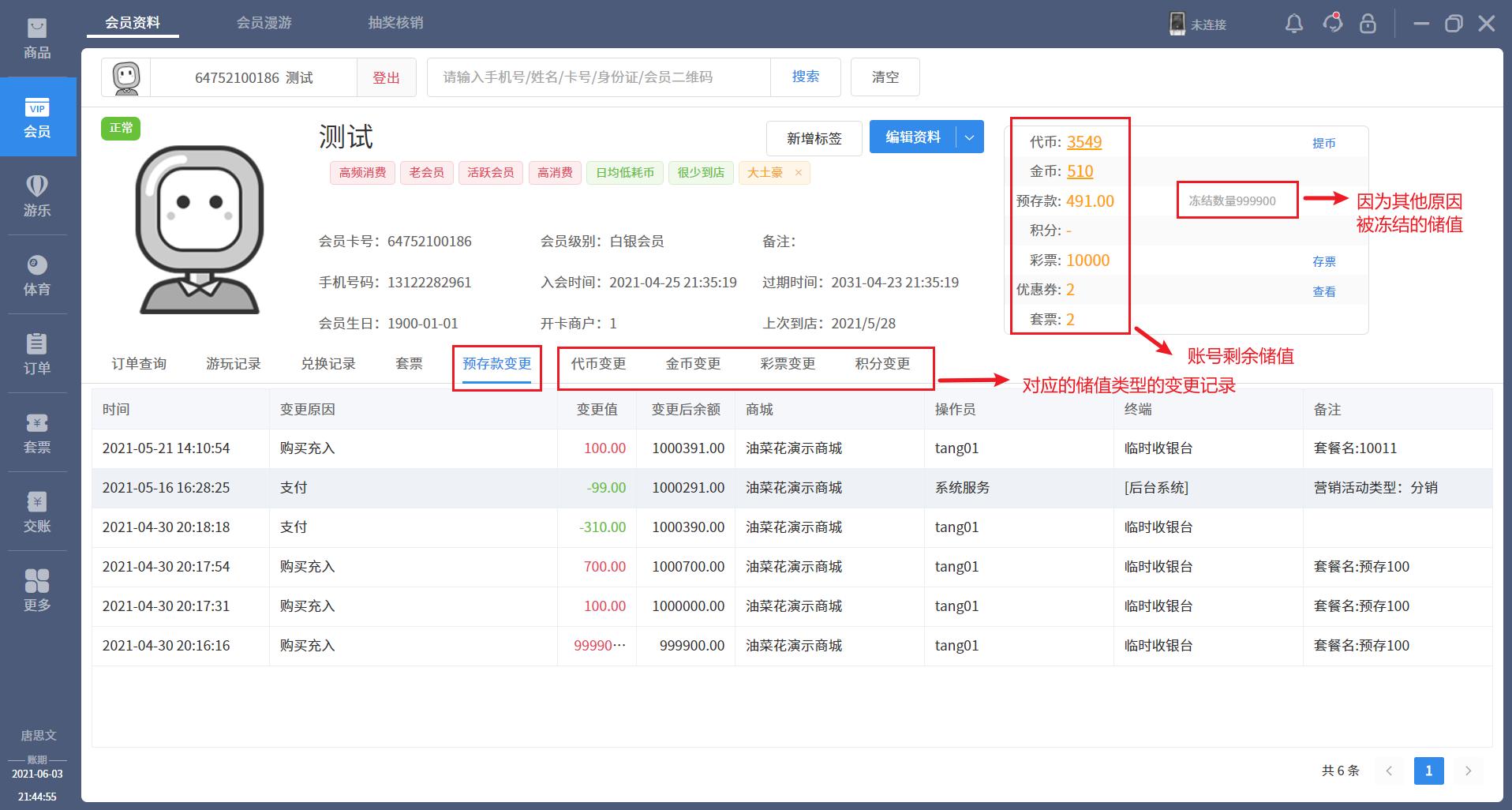
Task: Click the small member avatar icon
Action: point(126,77)
